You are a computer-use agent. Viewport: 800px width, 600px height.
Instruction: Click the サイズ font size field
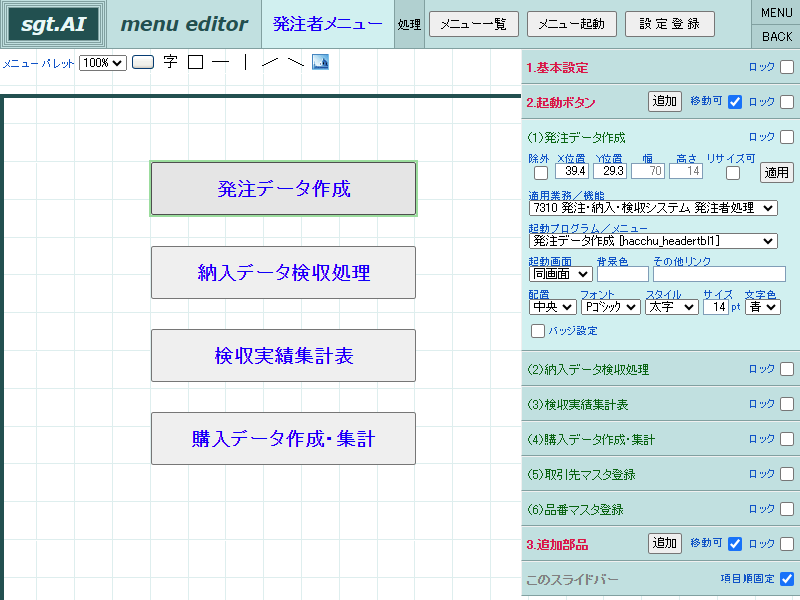click(716, 307)
